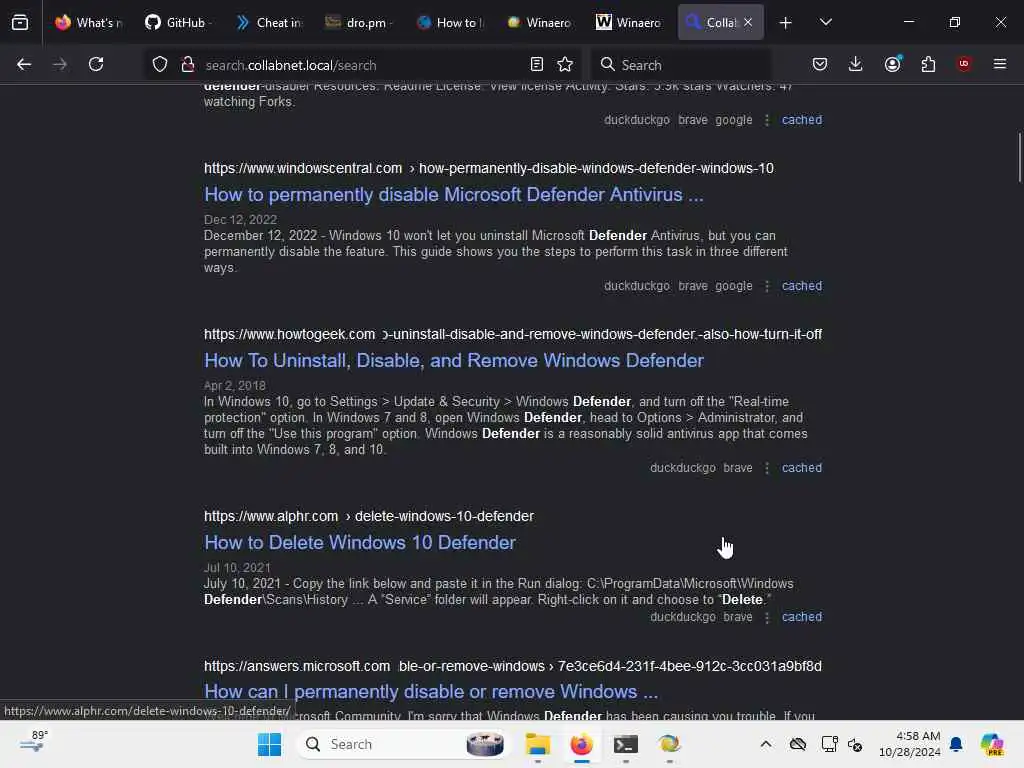
Task: Switch to the dro.pm tab
Action: [x=359, y=22]
